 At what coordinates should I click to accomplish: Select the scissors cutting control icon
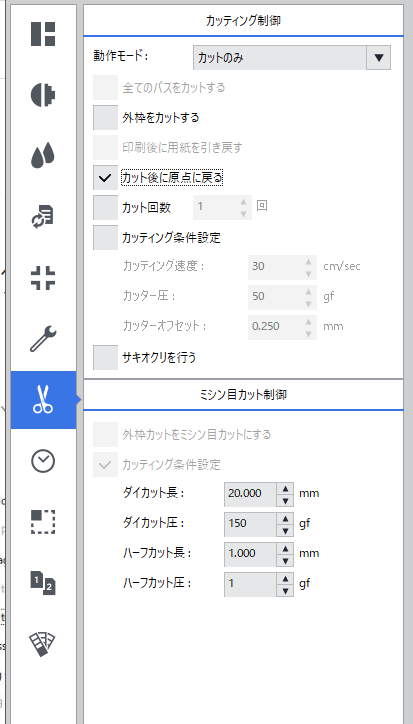pyautogui.click(x=43, y=400)
